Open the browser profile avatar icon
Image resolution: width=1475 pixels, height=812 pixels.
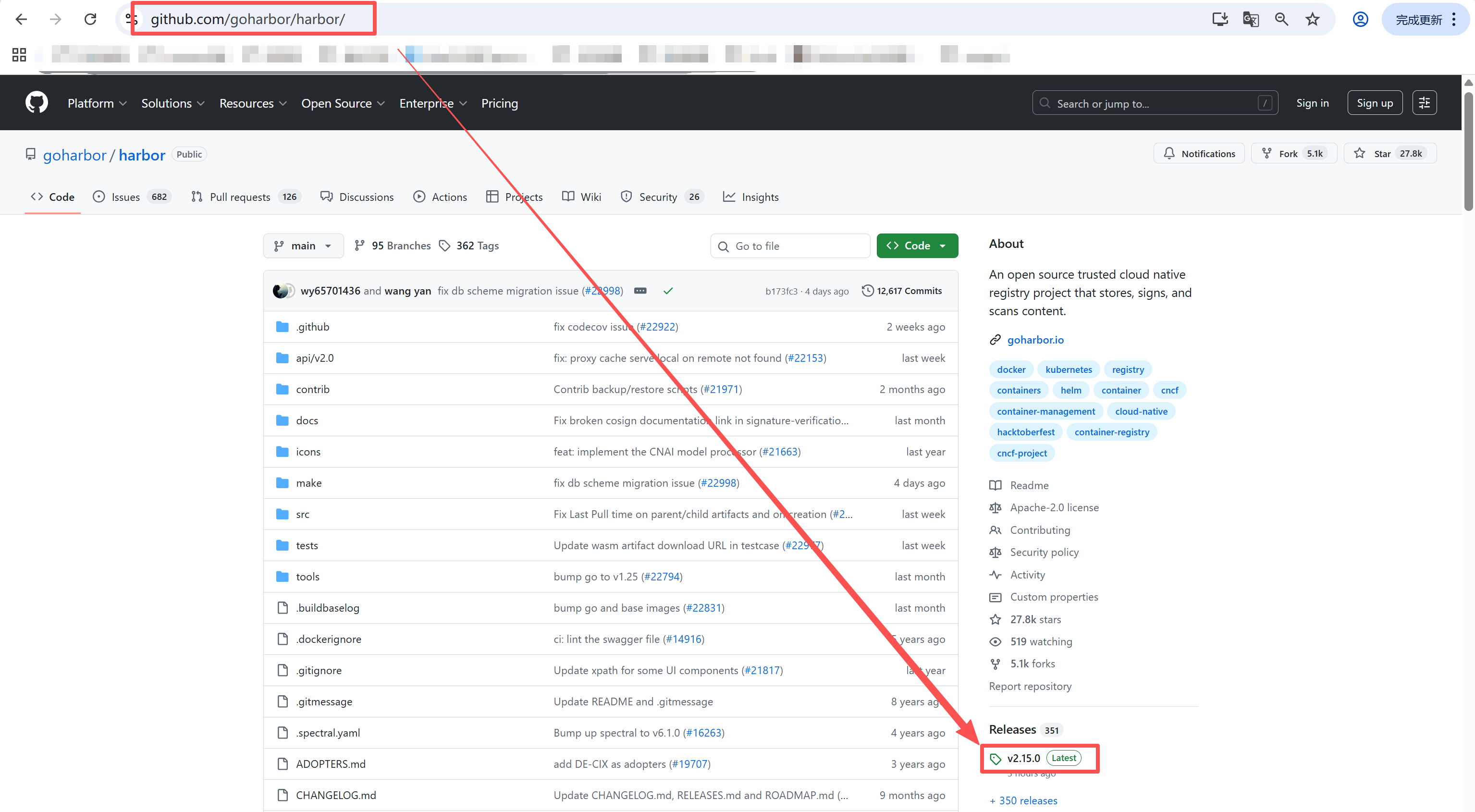coord(1361,20)
